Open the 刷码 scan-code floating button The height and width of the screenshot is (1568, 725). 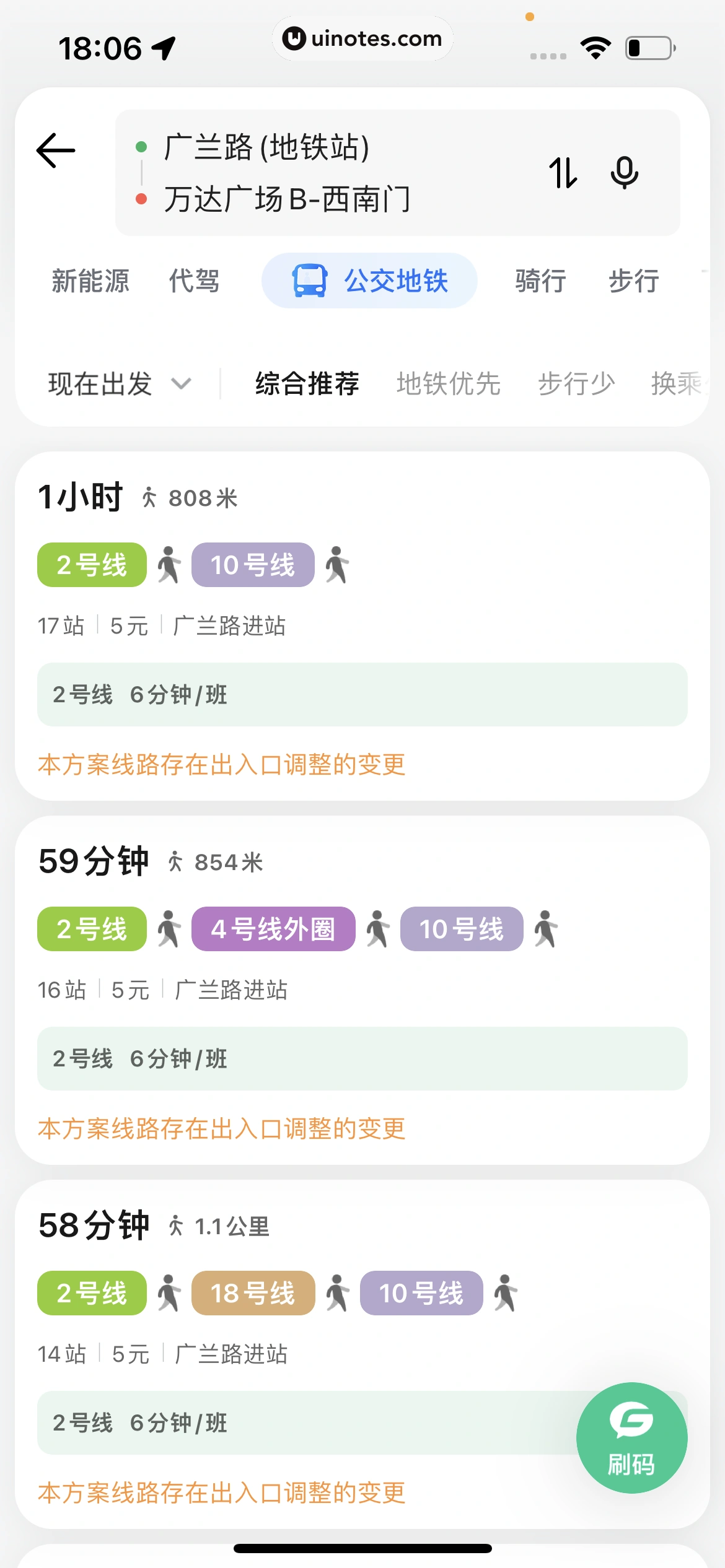(x=631, y=1437)
